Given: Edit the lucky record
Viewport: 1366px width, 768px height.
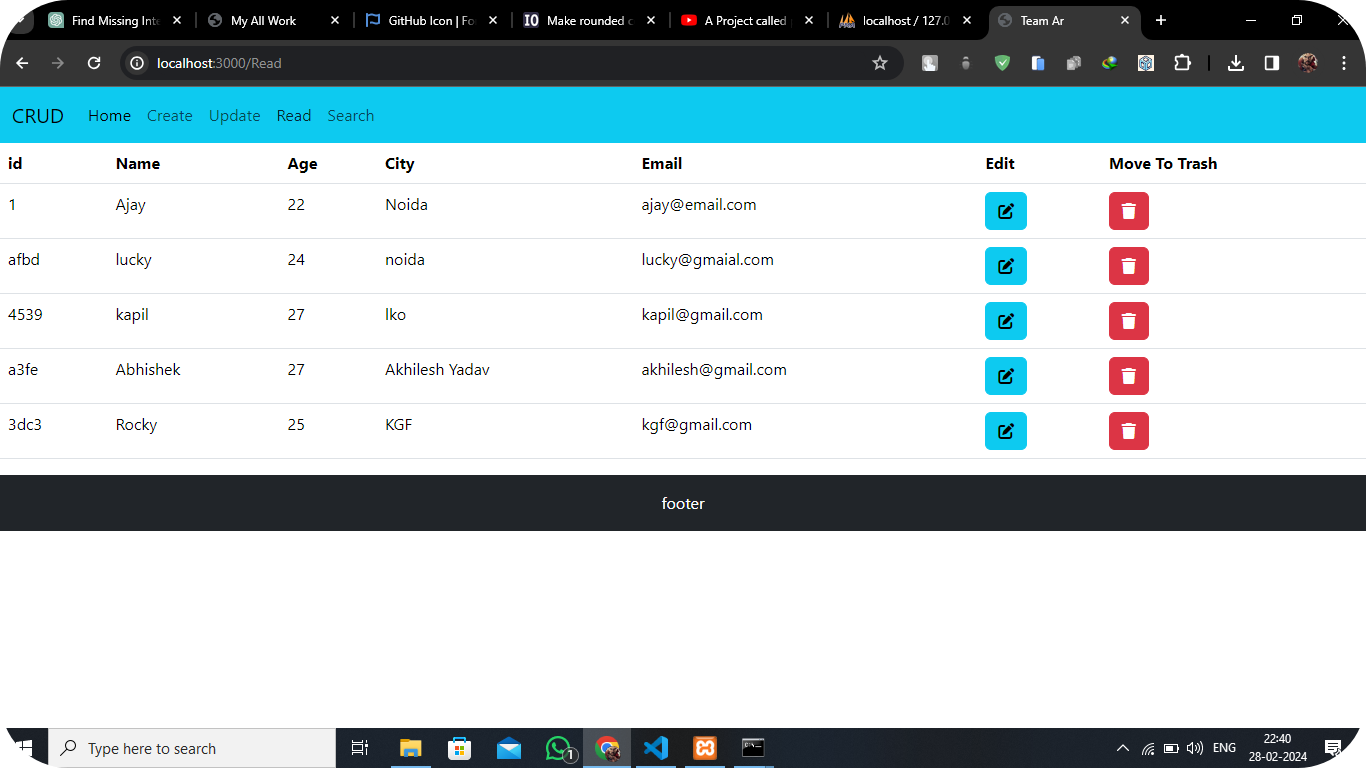Looking at the screenshot, I should (1005, 266).
